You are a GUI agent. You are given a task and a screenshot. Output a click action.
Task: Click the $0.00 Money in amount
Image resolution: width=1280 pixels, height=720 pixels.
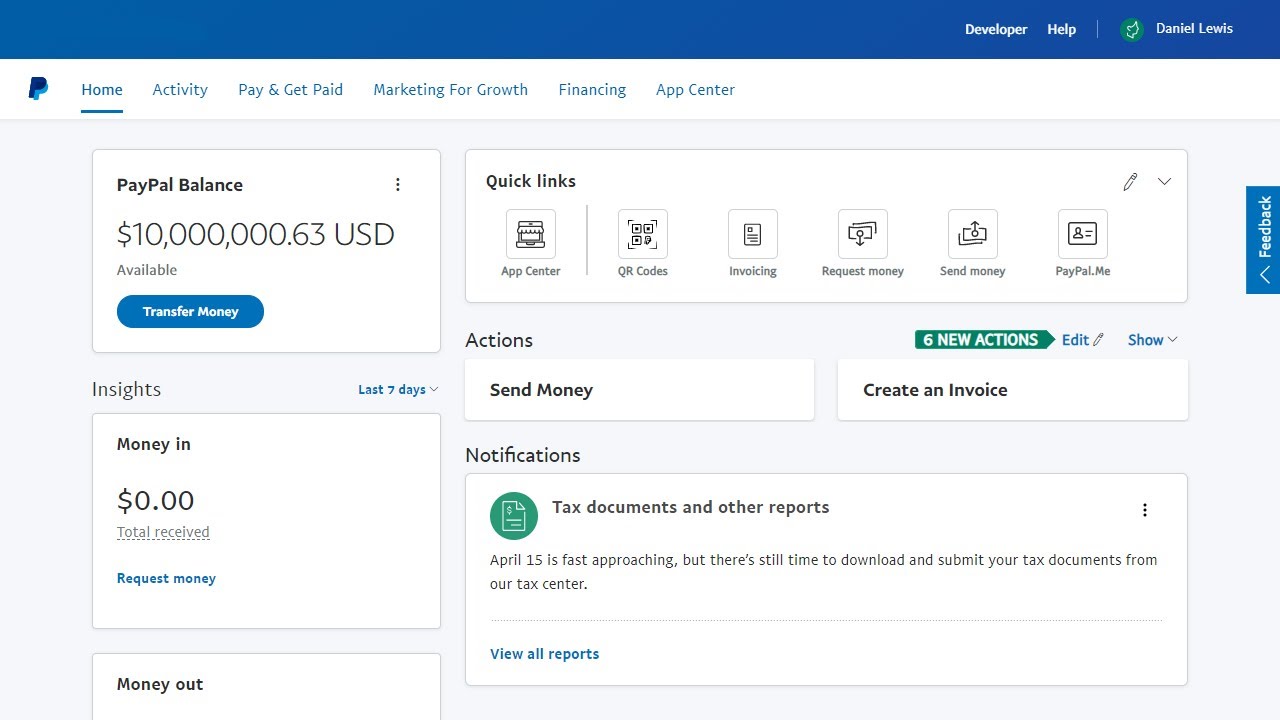click(x=156, y=500)
